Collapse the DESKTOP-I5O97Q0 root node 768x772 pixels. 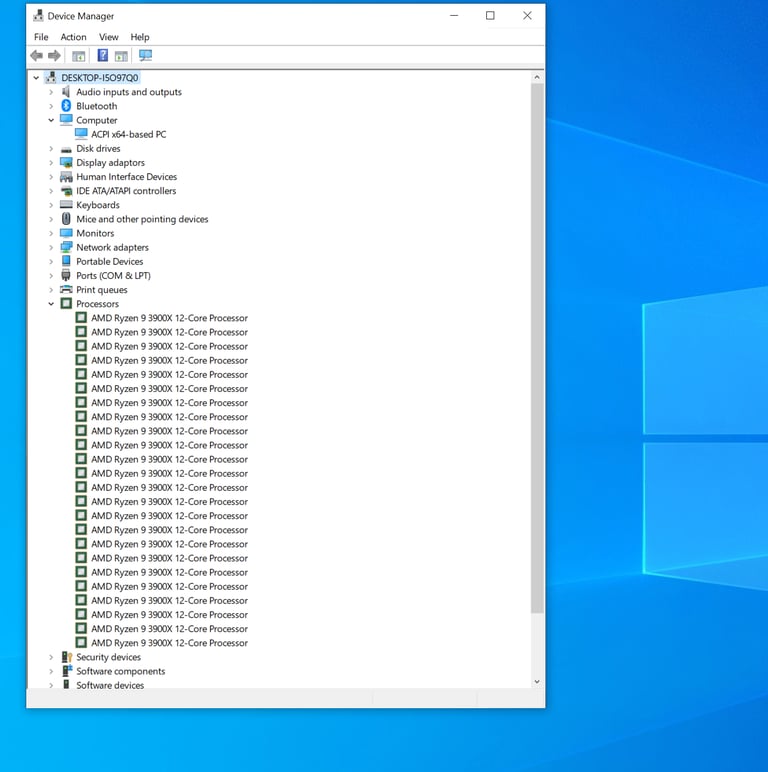(37, 78)
